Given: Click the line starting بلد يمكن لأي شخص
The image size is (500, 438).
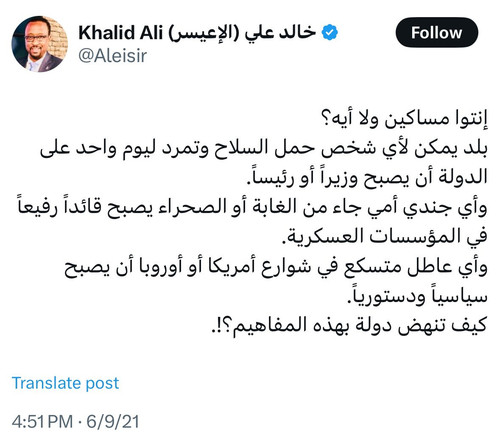Looking at the screenshot, I should pos(264,148).
